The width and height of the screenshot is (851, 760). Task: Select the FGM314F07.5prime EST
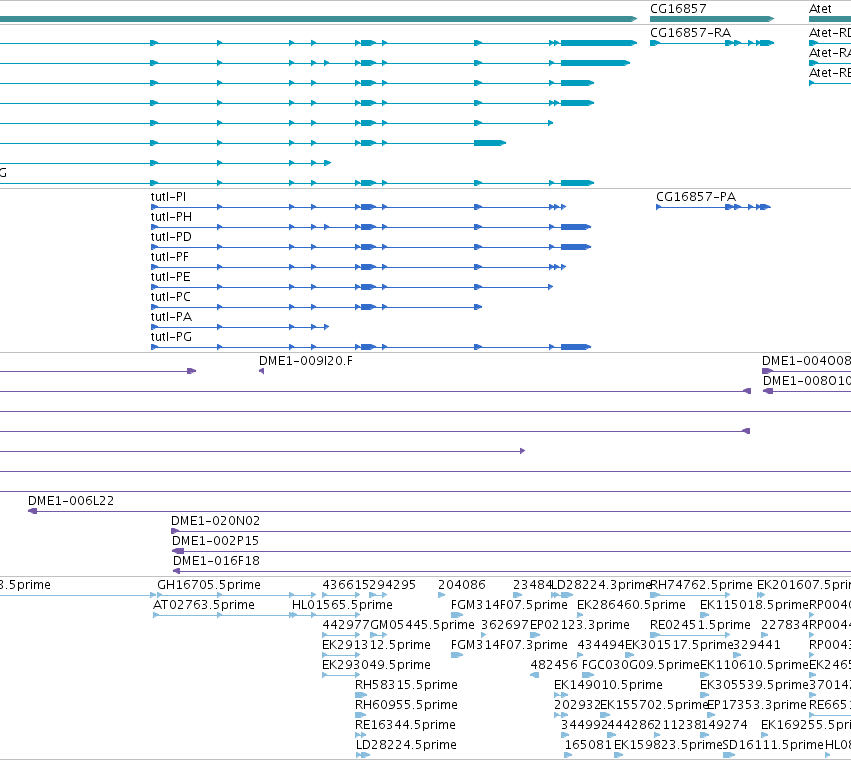click(x=456, y=616)
